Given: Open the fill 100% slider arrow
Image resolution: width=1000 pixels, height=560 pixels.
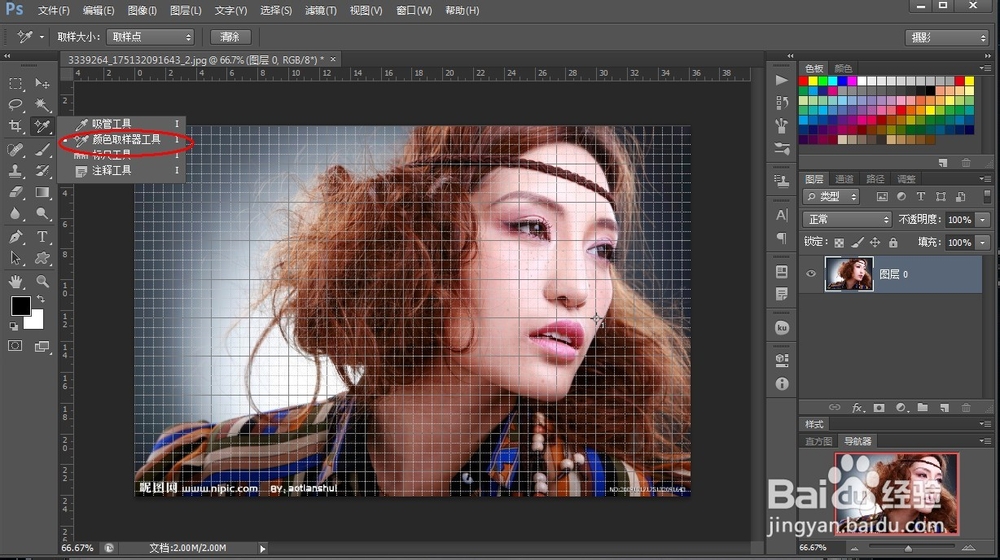Looking at the screenshot, I should 983,242.
